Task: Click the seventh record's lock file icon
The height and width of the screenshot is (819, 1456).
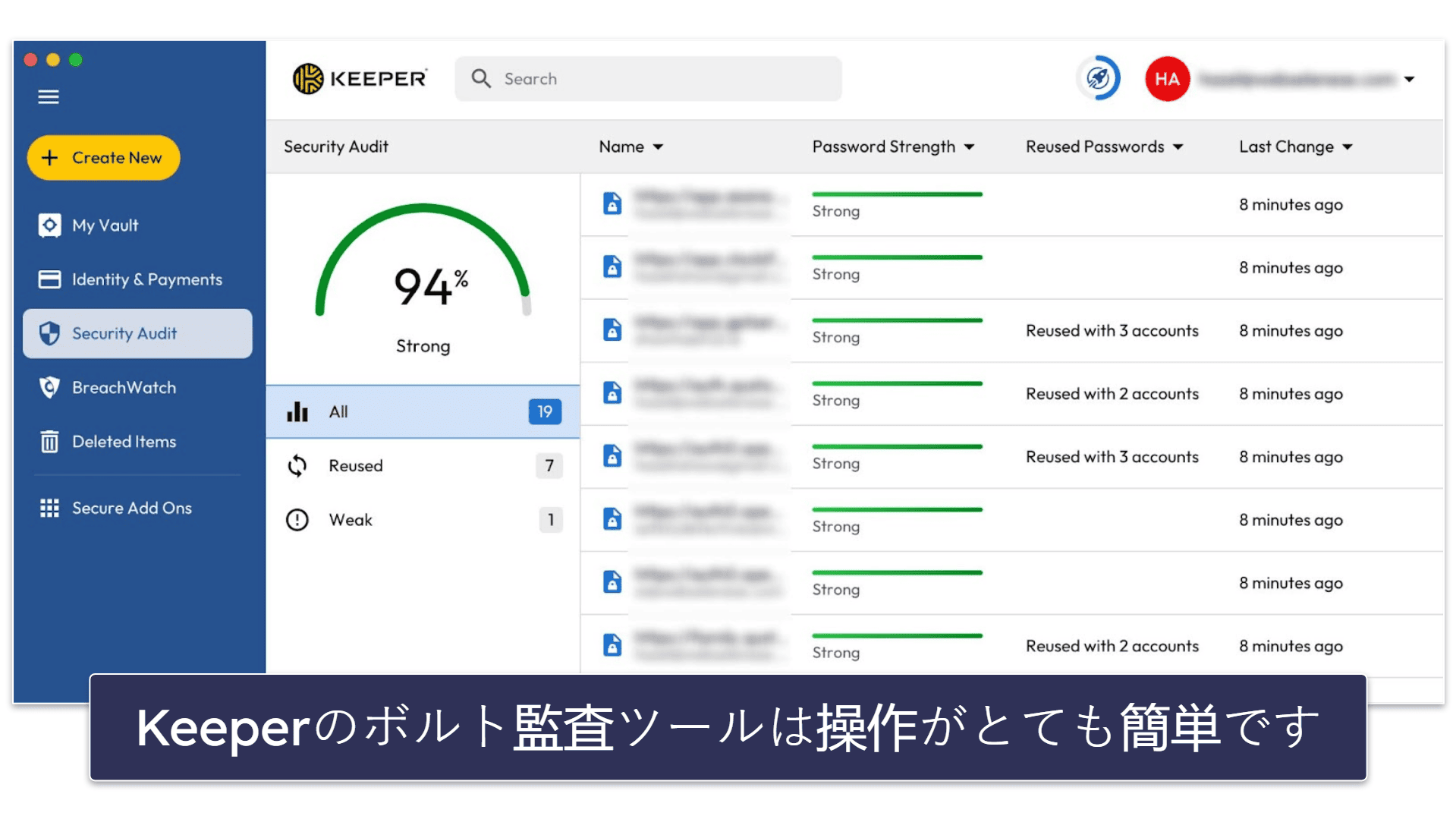Action: (612, 582)
